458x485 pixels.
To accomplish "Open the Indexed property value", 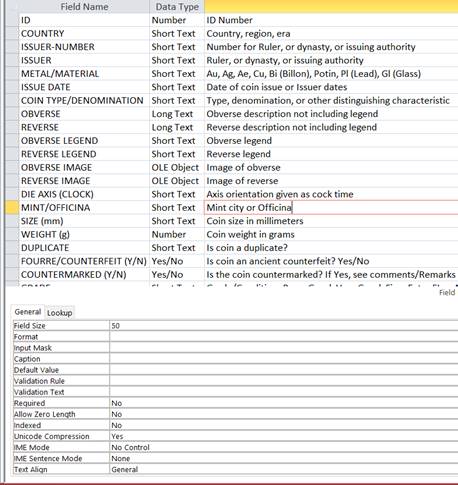I will tap(283, 425).
